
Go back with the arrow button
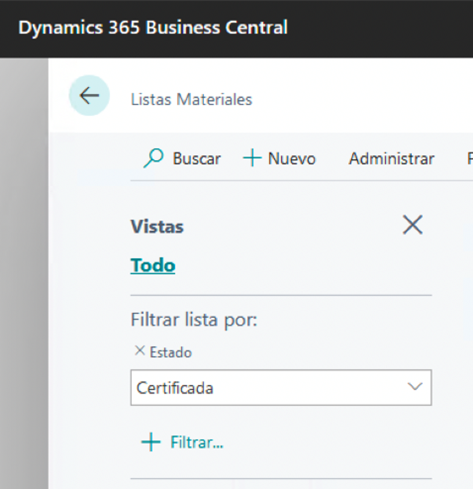[x=89, y=96]
